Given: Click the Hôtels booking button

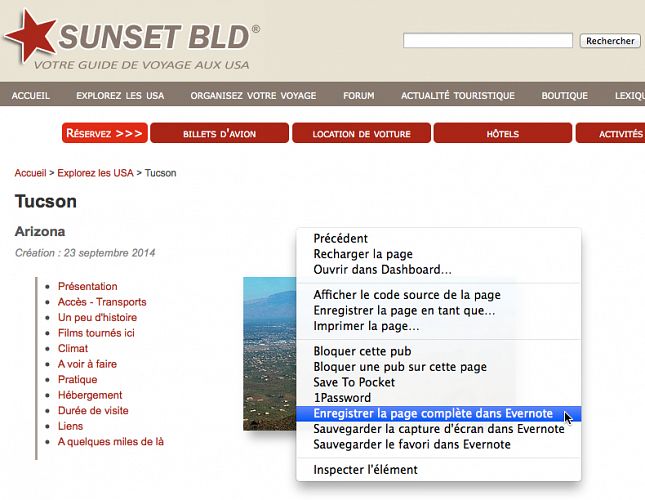Looking at the screenshot, I should pos(502,133).
